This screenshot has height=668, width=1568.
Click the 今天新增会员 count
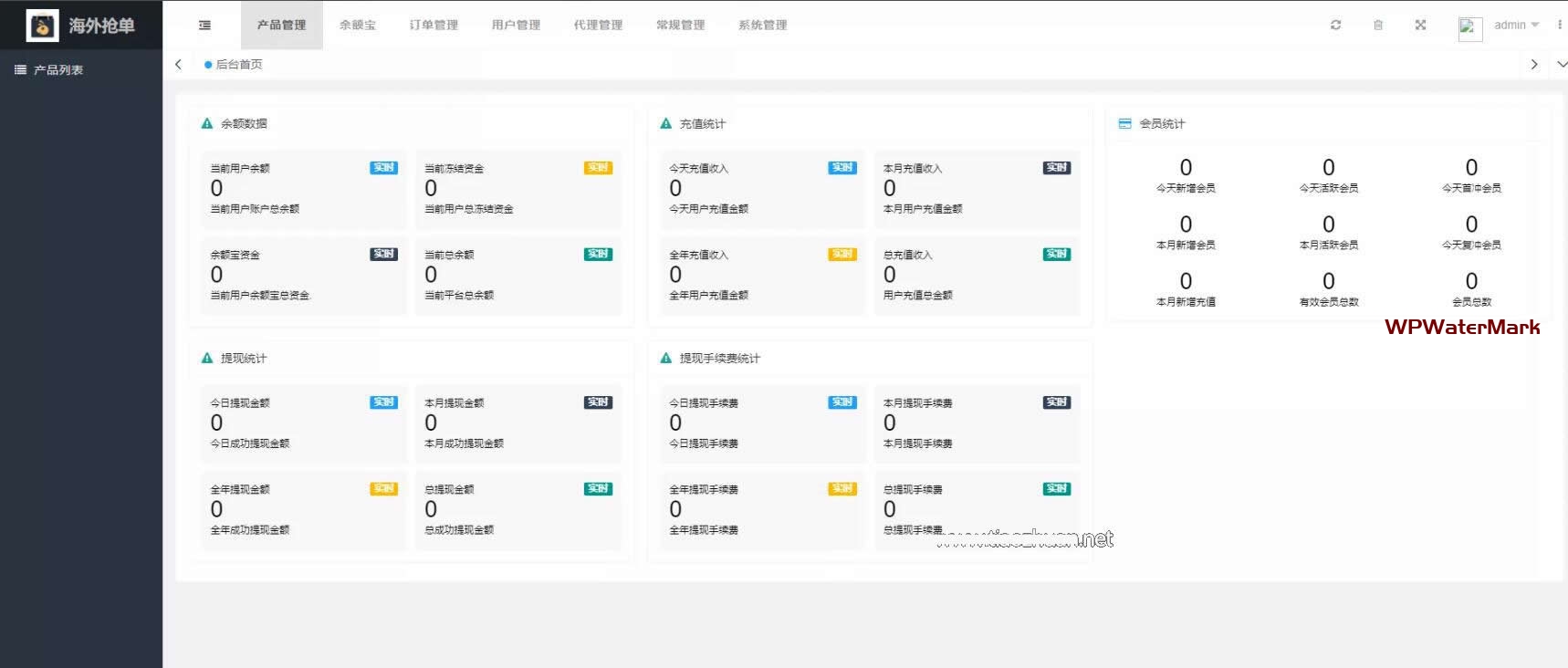pyautogui.click(x=1186, y=168)
